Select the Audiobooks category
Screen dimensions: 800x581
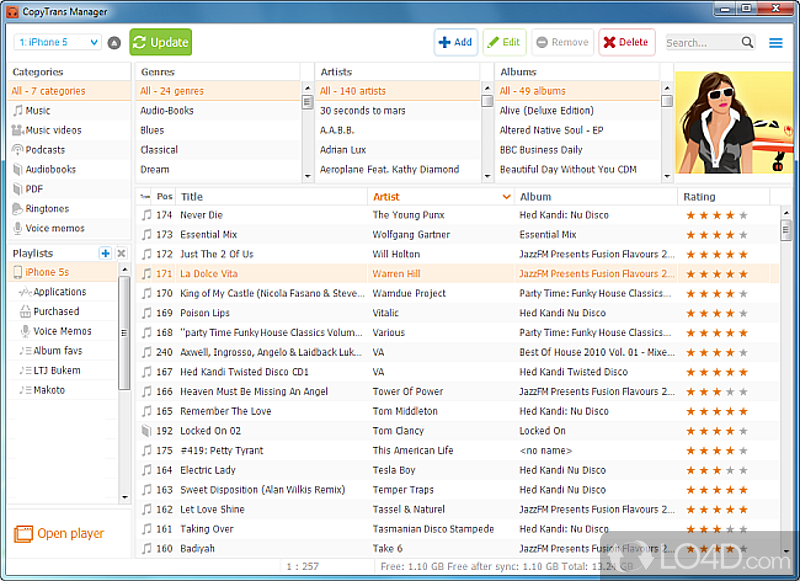pos(69,169)
